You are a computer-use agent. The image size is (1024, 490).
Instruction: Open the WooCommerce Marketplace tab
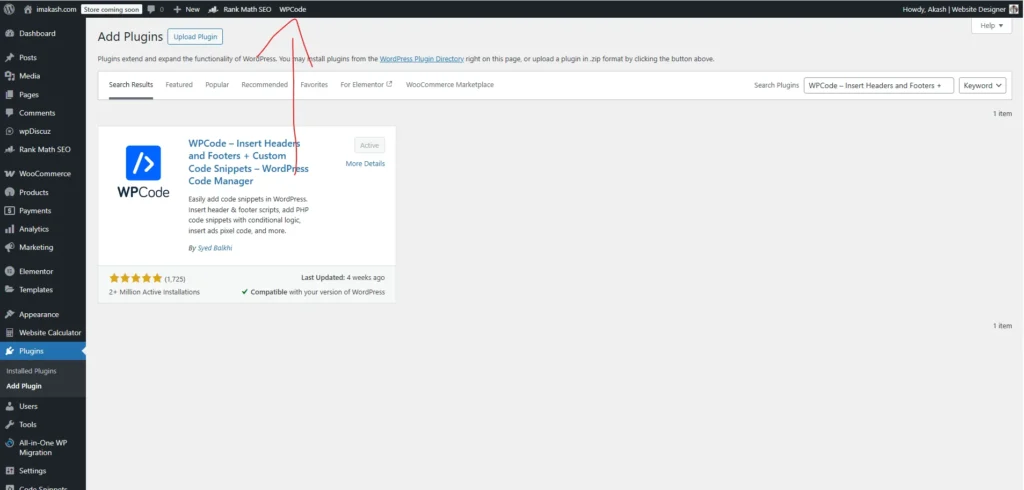pos(449,85)
